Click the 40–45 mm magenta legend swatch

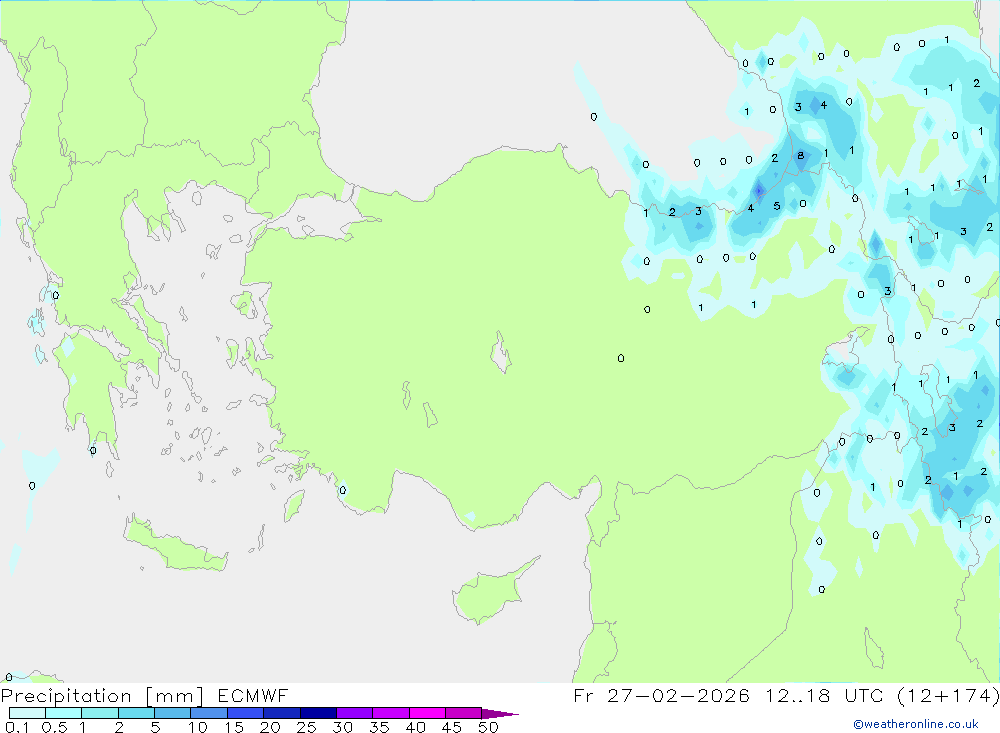coord(427,713)
